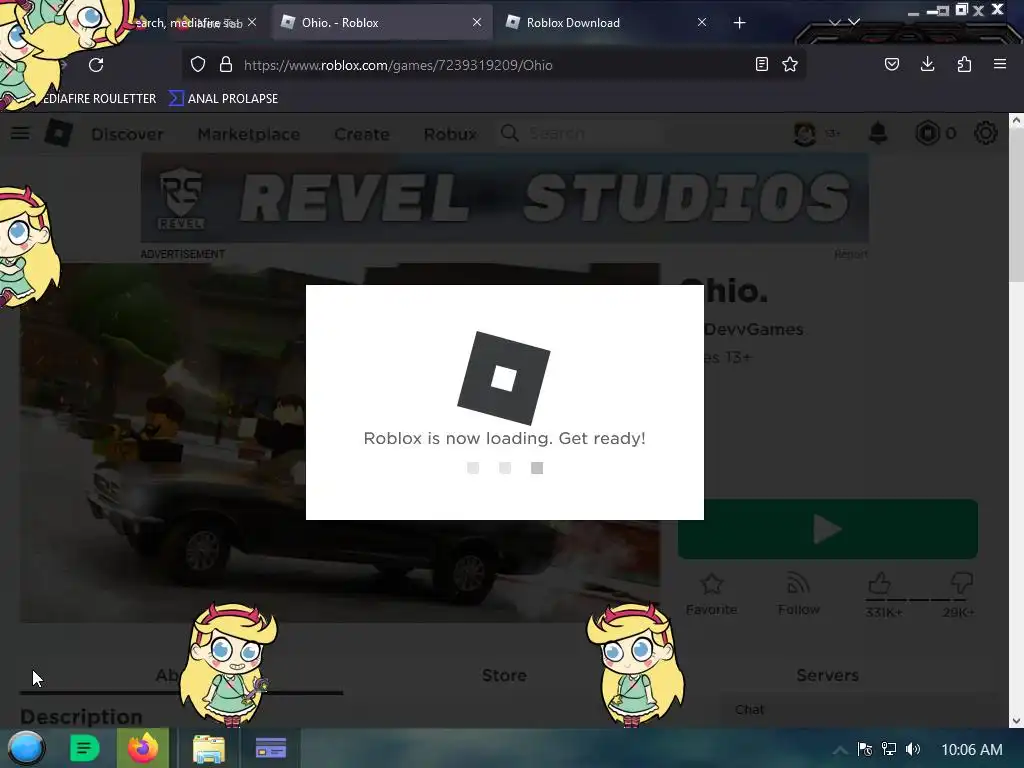The image size is (1024, 768).
Task: Click the Roblox search field
Action: pos(581,133)
